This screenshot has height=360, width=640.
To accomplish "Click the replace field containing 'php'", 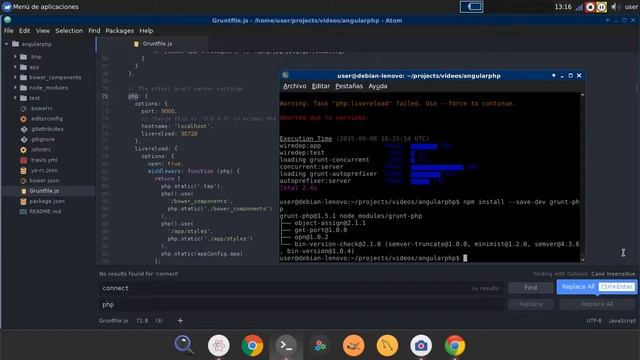I will pyautogui.click(x=300, y=304).
